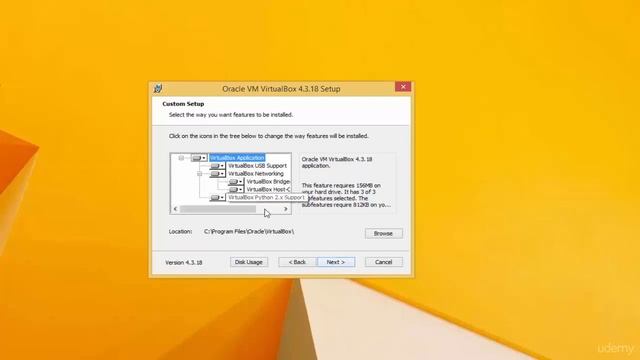Select the VirtualBox Bridged tree item
The image size is (640, 360).
268,182
